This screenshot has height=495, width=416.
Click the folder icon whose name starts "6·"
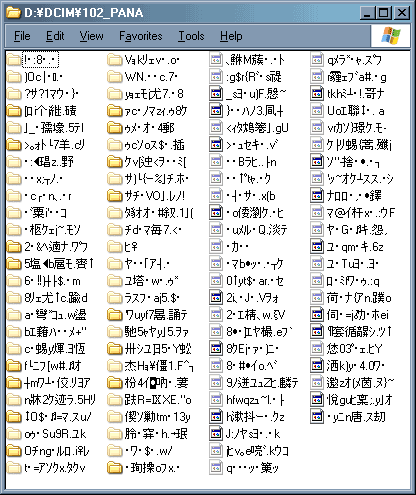point(14,281)
